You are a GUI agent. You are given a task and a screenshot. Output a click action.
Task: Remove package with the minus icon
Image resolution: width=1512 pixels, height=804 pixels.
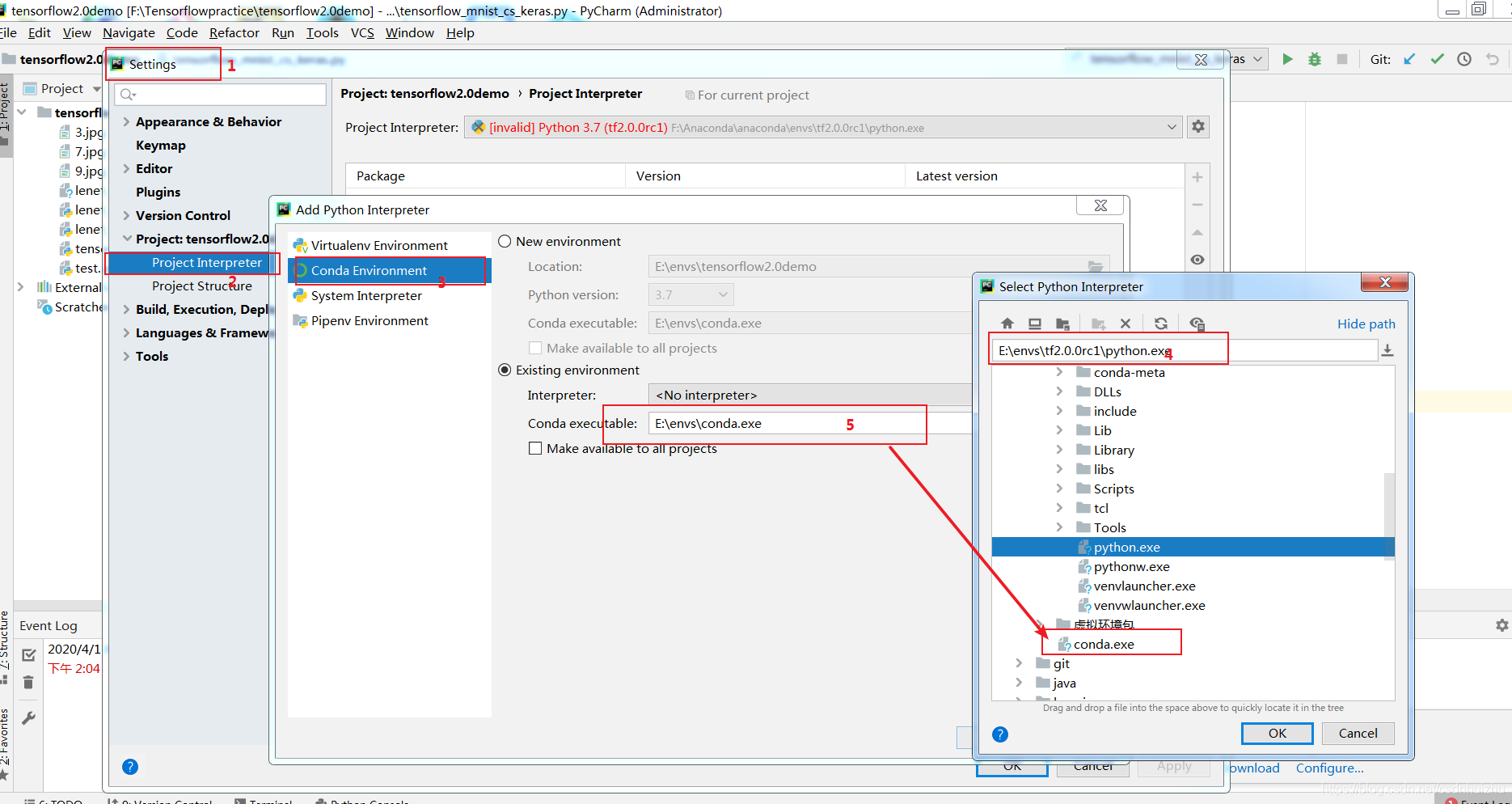coord(1197,205)
